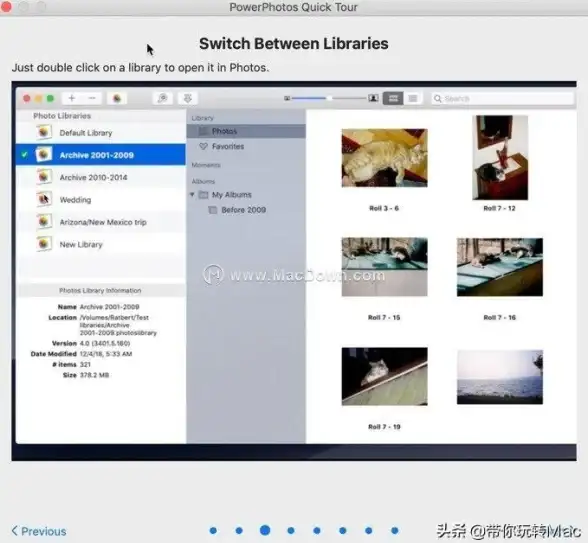
Task: Select the Archive 2010-2014 library
Action: point(100,177)
